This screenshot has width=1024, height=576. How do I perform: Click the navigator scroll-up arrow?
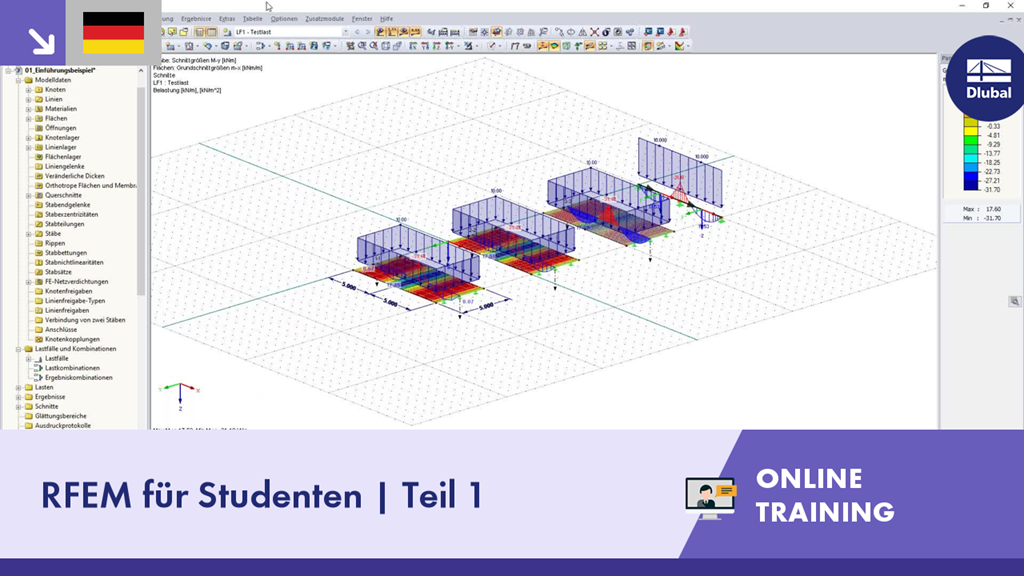(141, 71)
